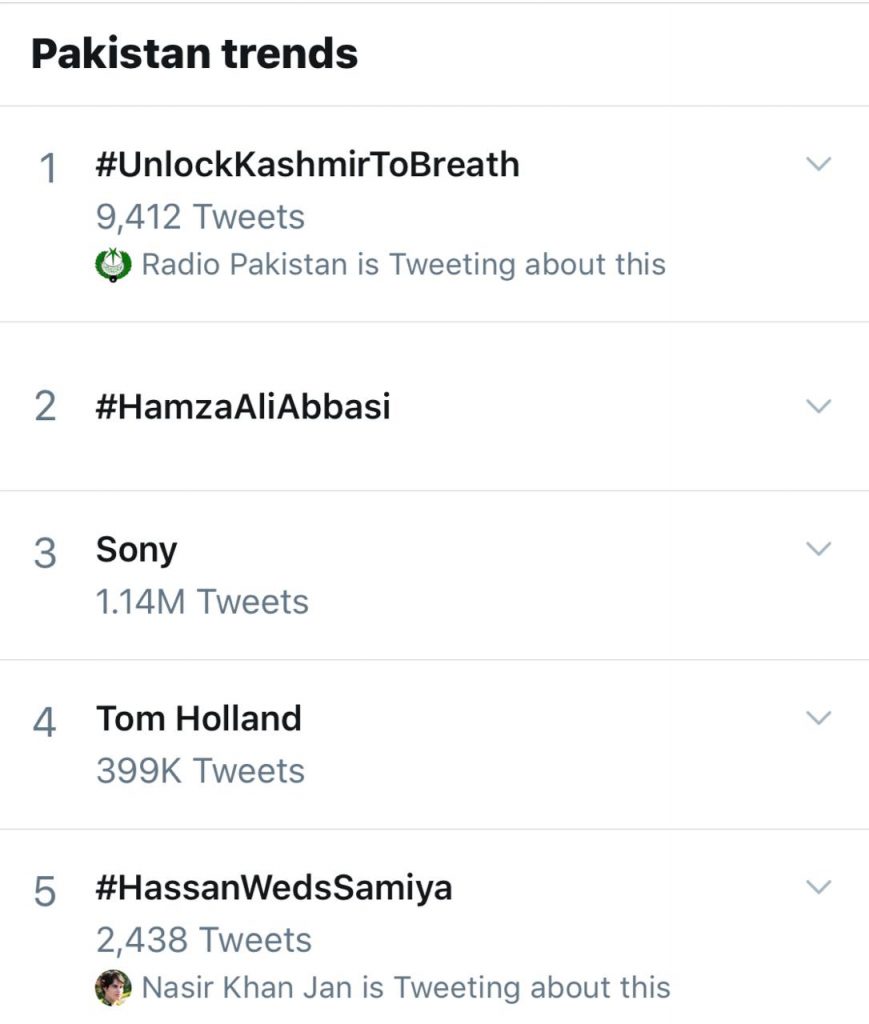Viewport: 869px width, 1024px height.
Task: Open the #HamzaAliAbbasi hashtag
Action: click(x=243, y=407)
